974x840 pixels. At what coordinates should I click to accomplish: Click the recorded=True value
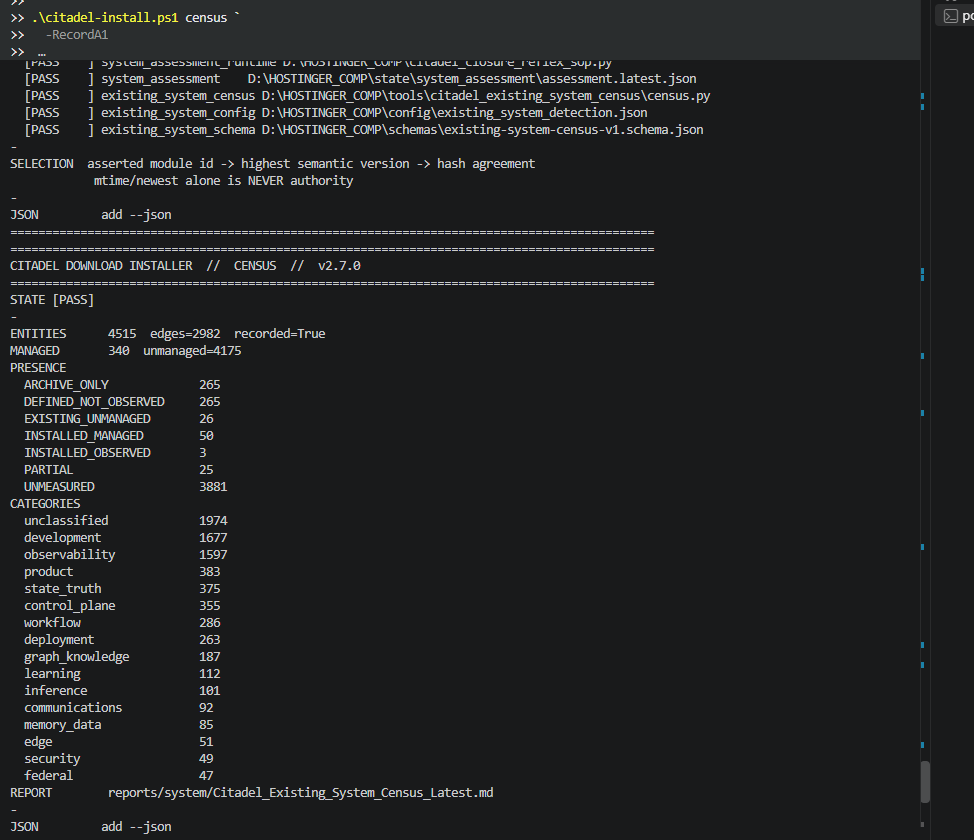click(280, 334)
